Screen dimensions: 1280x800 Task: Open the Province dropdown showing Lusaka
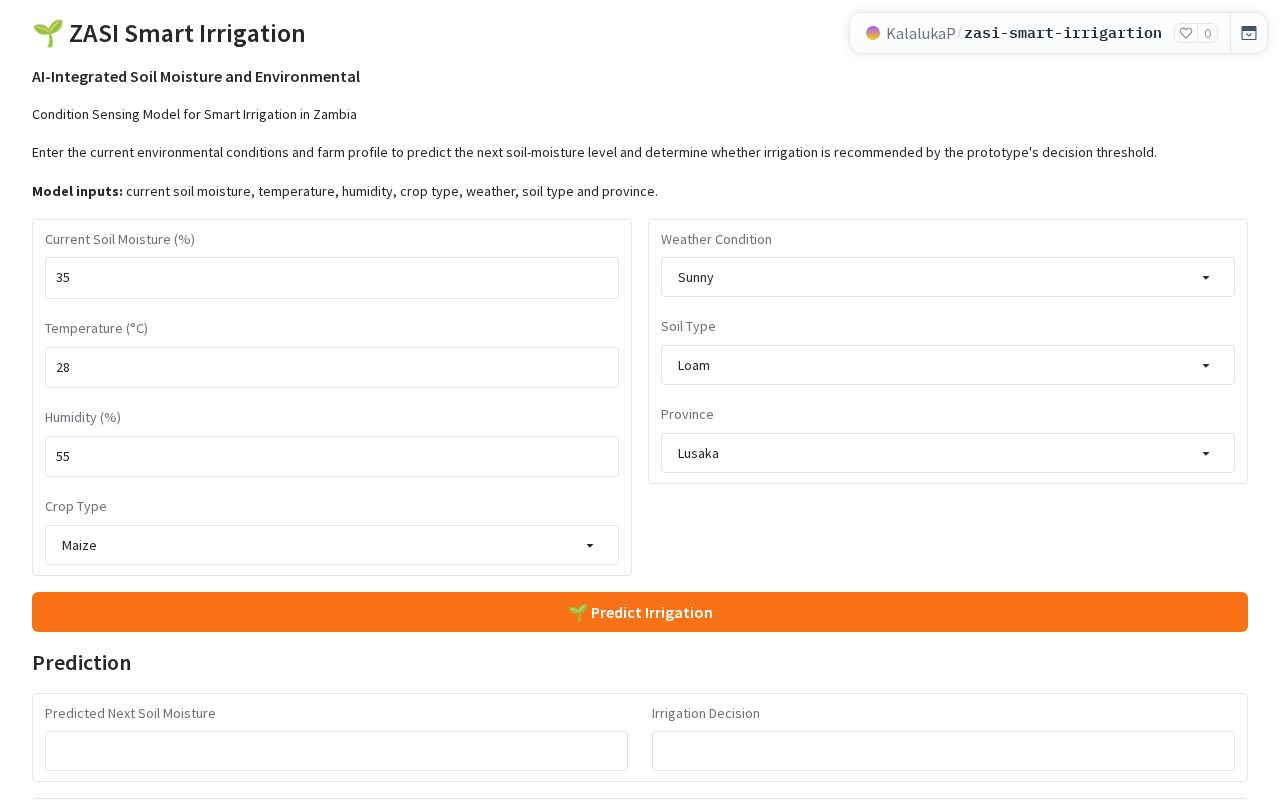pyautogui.click(x=948, y=453)
